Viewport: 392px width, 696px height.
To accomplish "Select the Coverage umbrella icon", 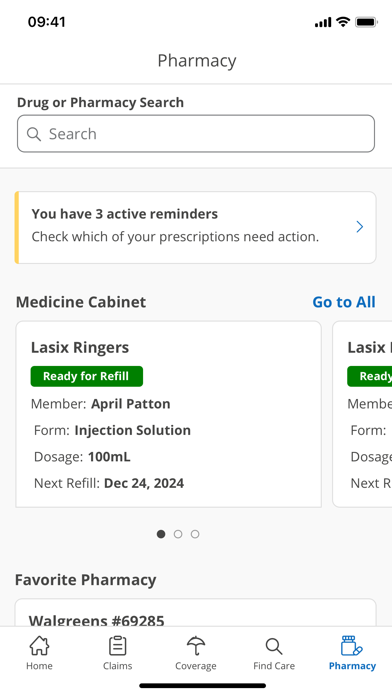I will click(196, 646).
